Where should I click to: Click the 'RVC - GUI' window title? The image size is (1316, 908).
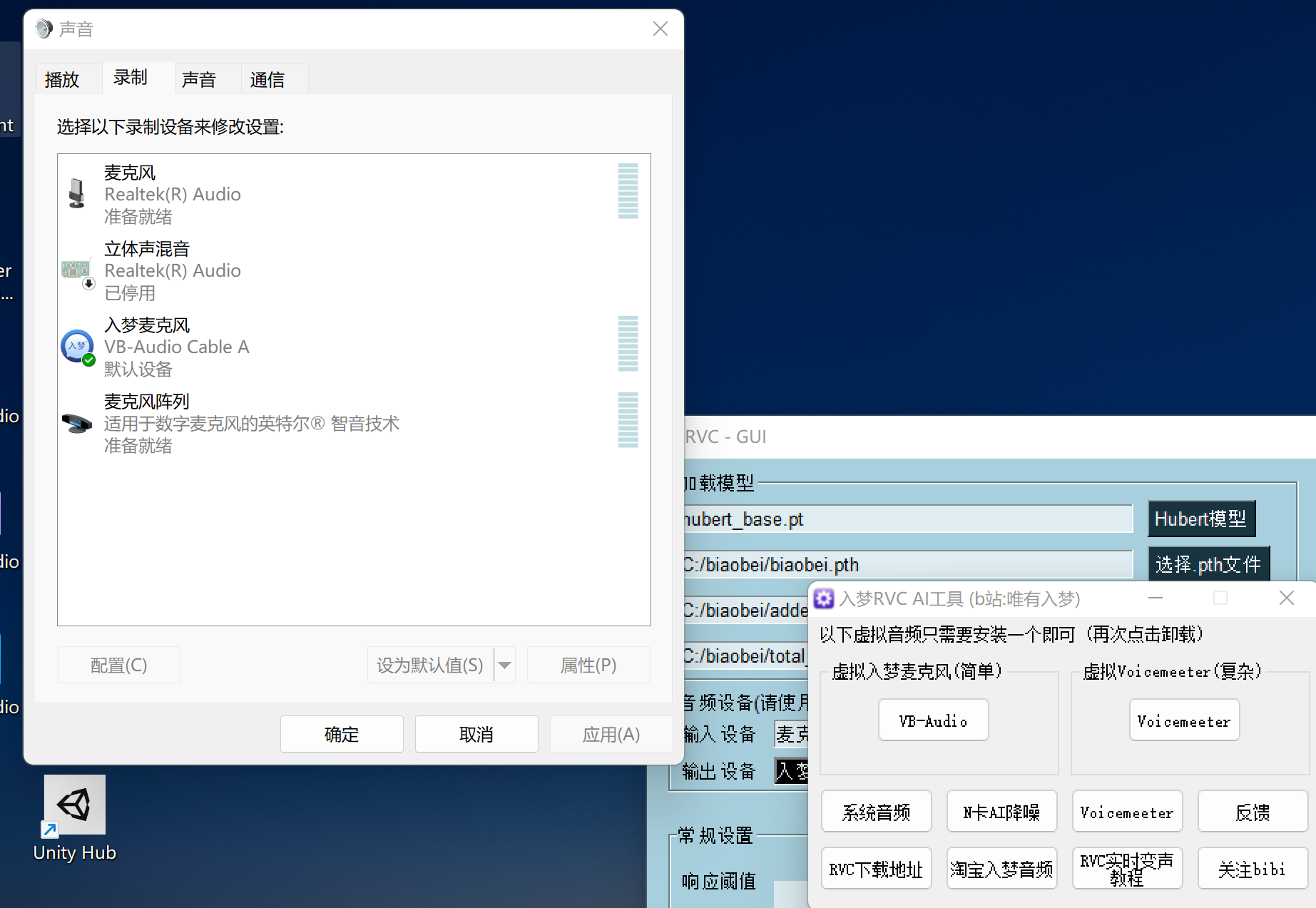coord(725,437)
